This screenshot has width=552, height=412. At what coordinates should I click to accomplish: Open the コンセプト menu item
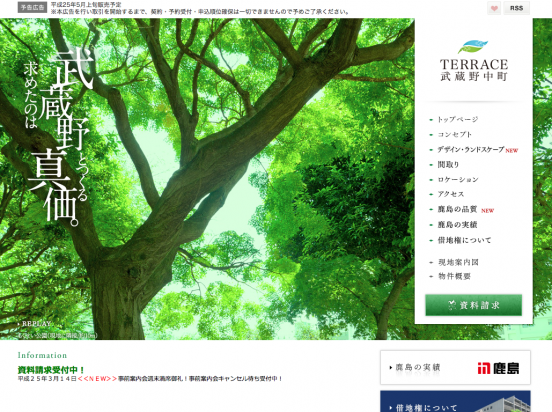[x=454, y=135]
